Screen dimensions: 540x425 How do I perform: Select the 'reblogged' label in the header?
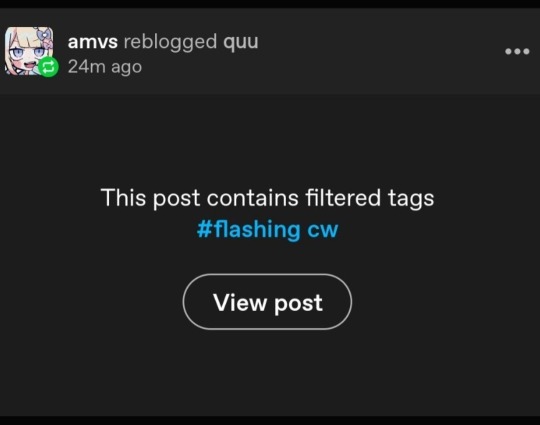pyautogui.click(x=170, y=42)
